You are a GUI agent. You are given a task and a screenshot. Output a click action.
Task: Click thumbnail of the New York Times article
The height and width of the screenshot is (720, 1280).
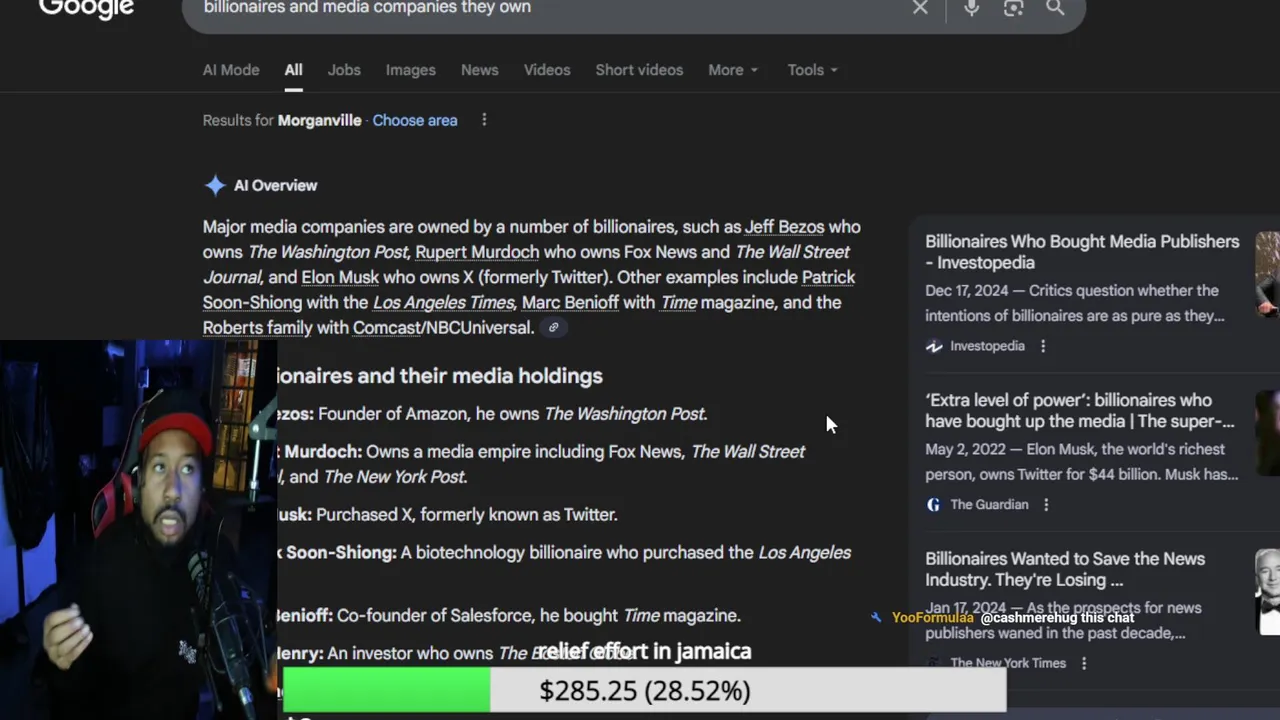tap(1268, 591)
